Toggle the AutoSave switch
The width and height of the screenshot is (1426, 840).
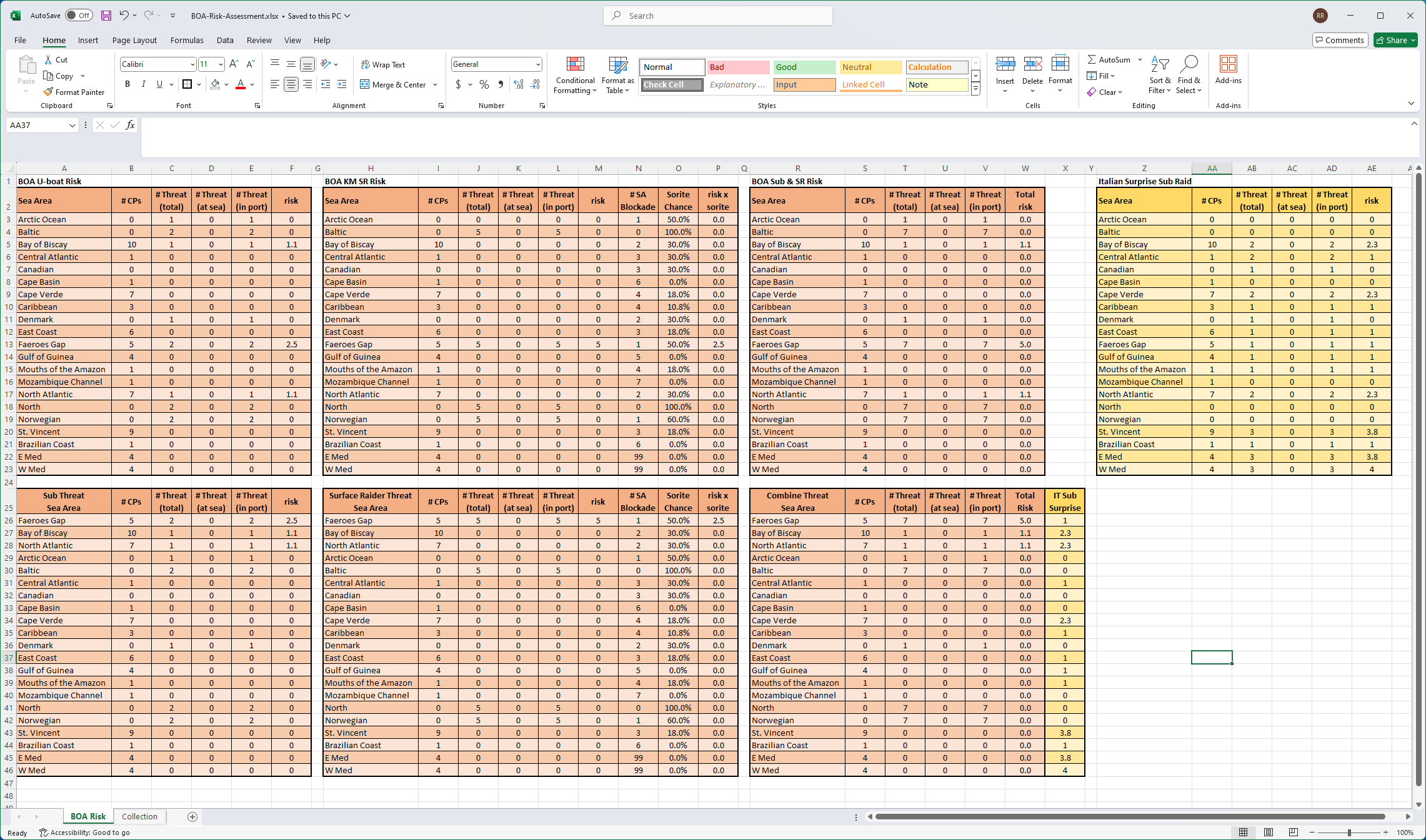[79, 16]
